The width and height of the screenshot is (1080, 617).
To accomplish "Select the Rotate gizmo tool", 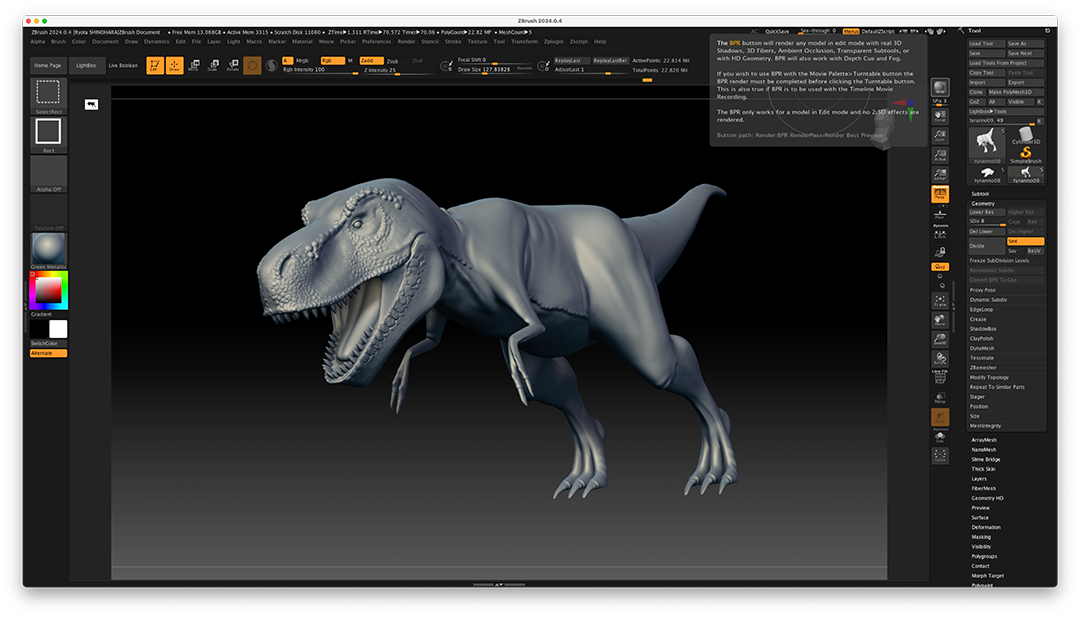I will tap(233, 65).
